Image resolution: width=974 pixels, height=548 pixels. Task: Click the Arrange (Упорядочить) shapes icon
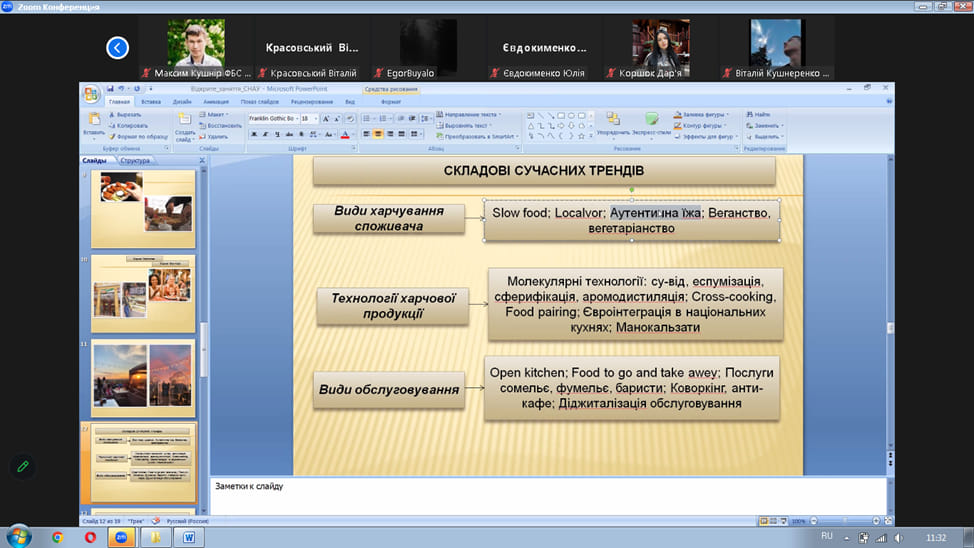click(613, 124)
